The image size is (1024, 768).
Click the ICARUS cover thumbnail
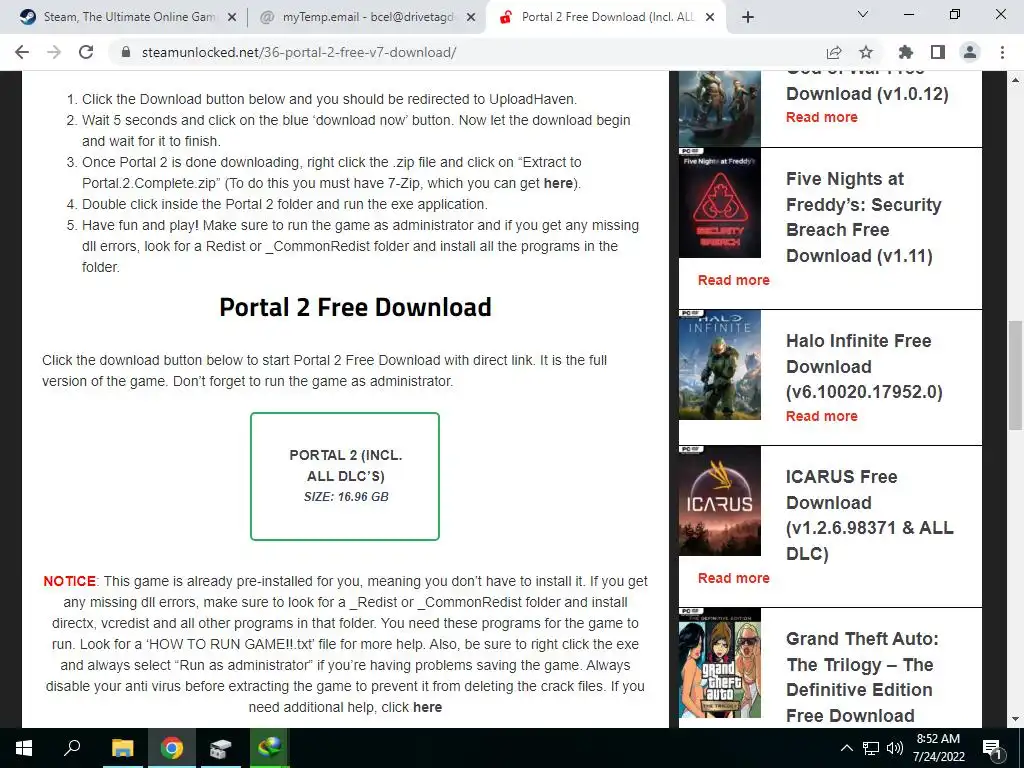click(x=720, y=501)
